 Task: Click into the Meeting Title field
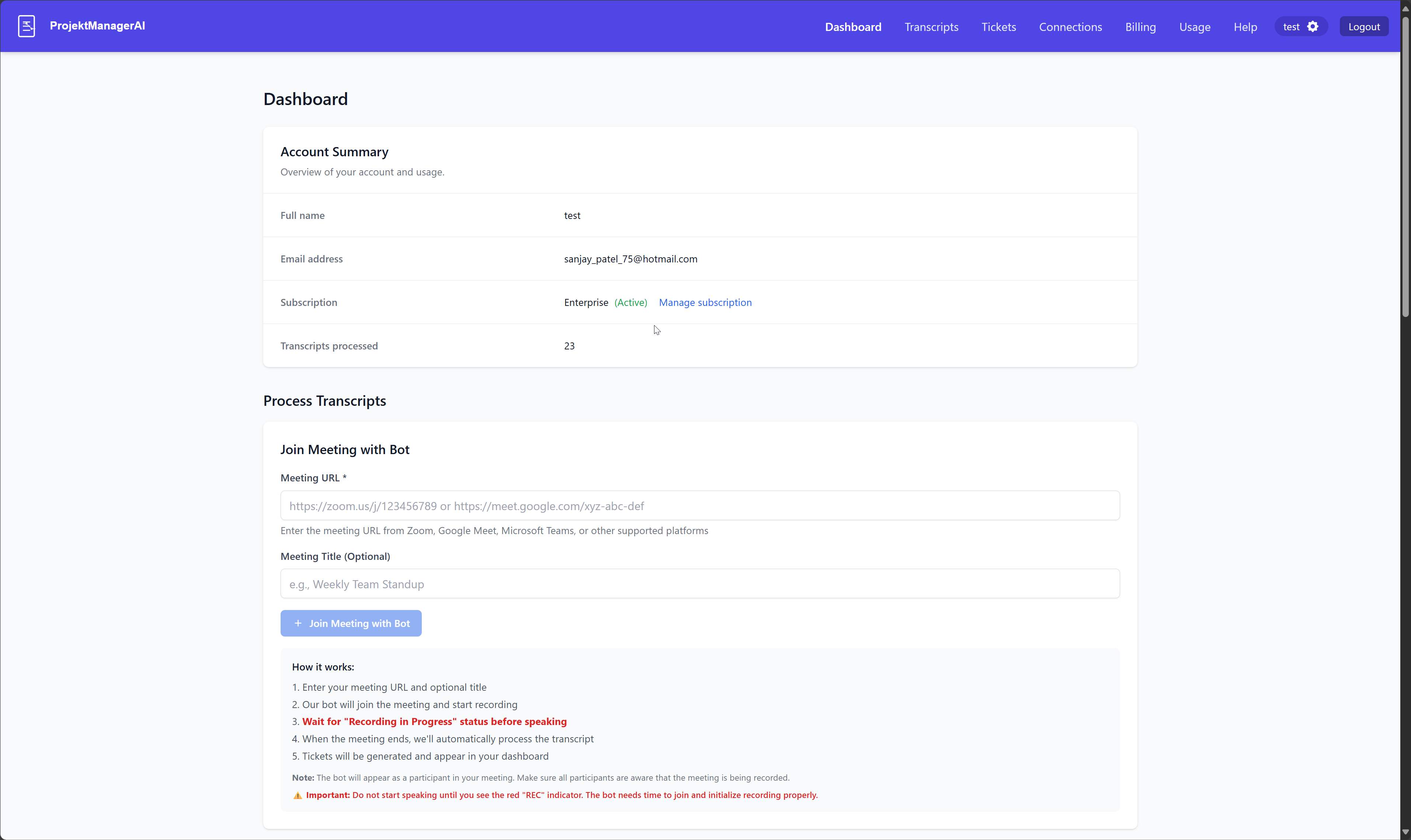pyautogui.click(x=699, y=583)
